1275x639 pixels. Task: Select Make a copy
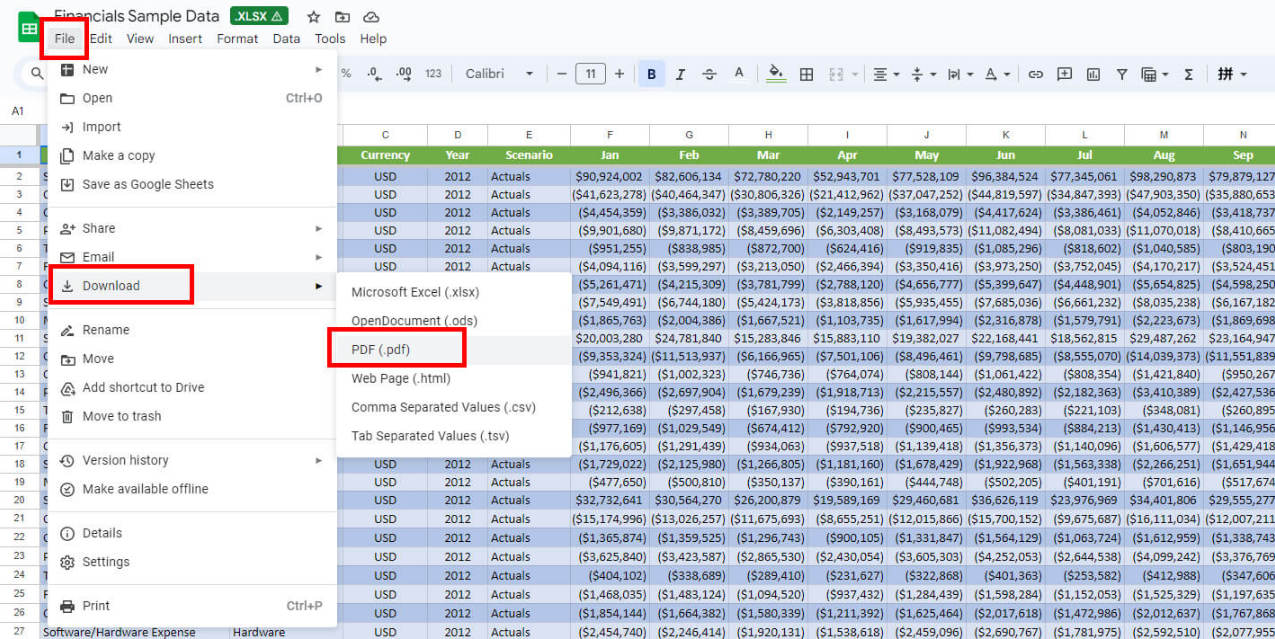coord(192,156)
